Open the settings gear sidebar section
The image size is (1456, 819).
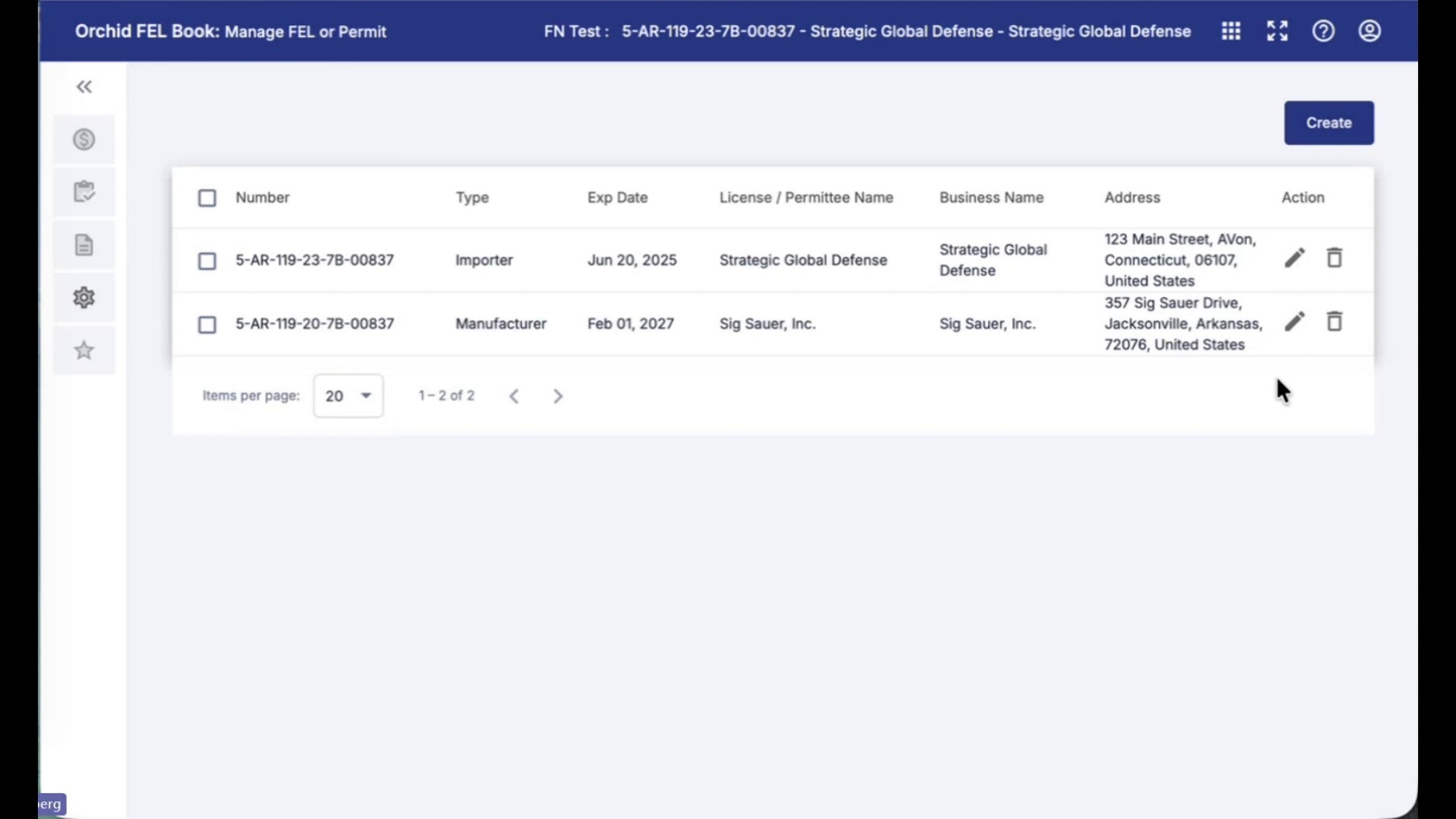[84, 297]
